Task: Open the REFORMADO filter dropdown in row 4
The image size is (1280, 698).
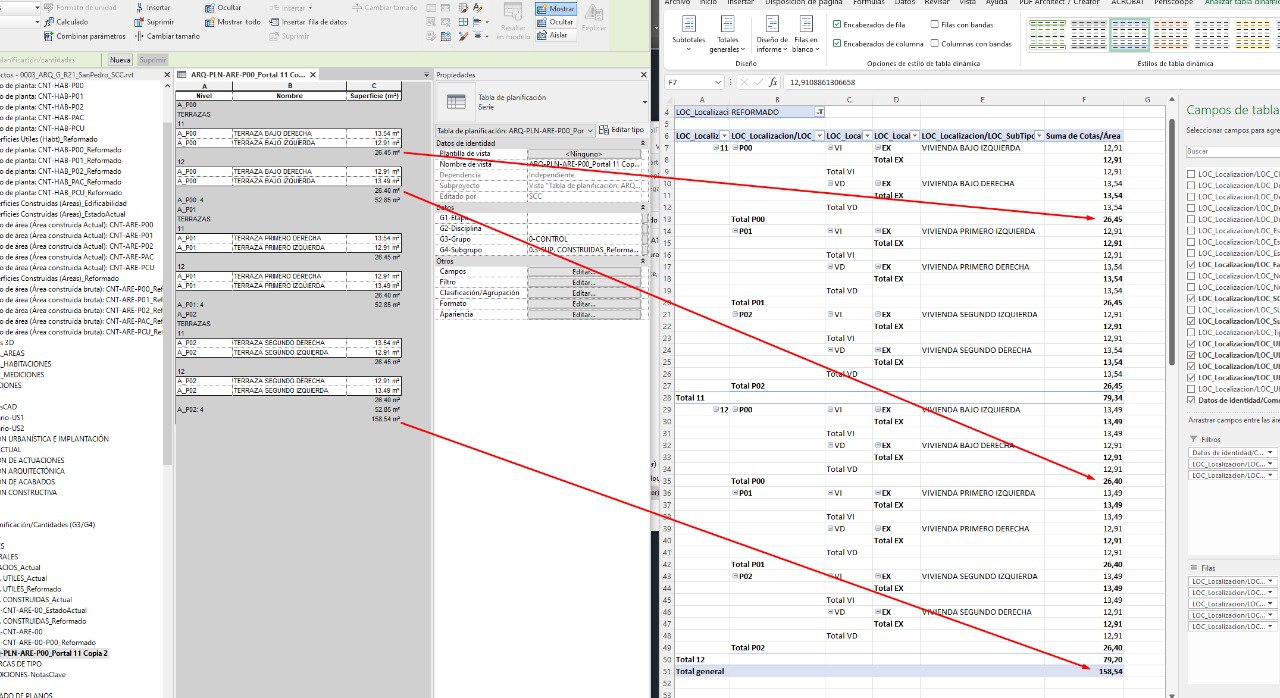Action: click(819, 112)
